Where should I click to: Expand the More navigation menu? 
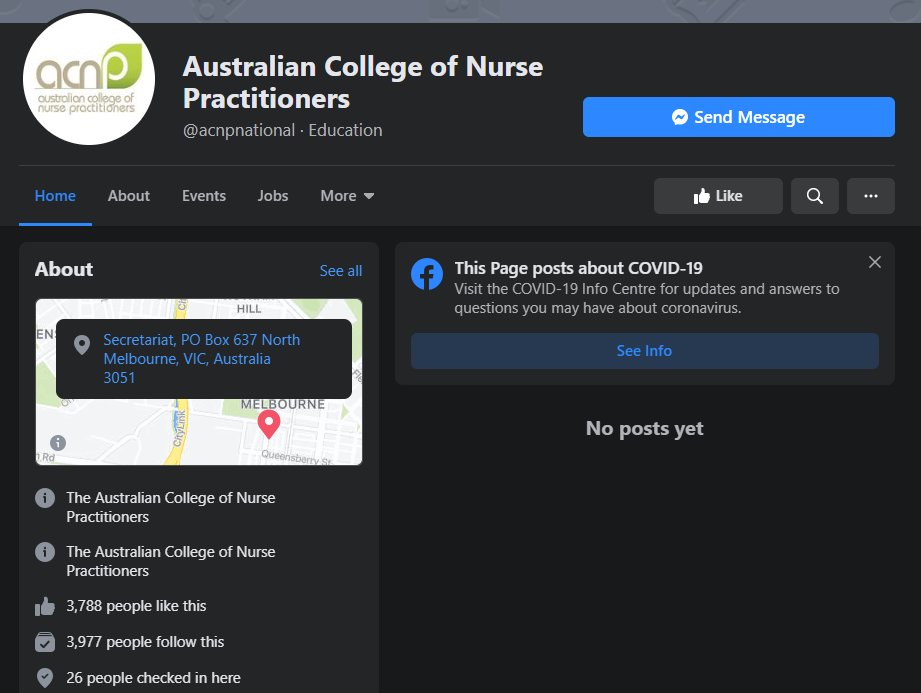coord(347,195)
